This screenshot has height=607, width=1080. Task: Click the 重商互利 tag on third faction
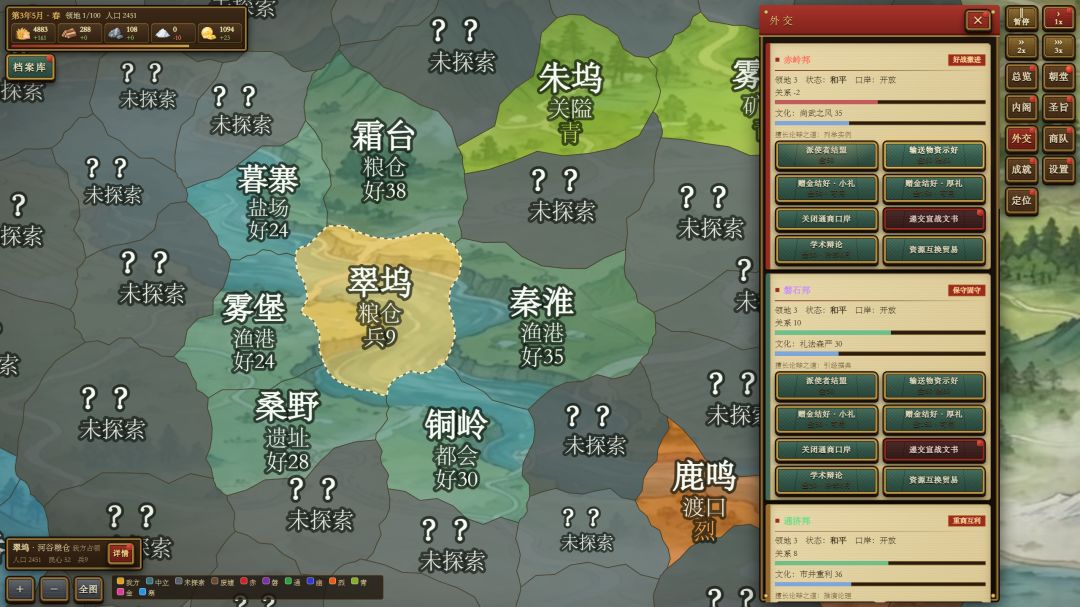966,521
